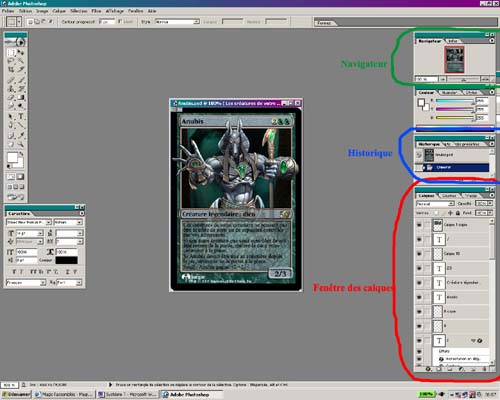Select the Eyedropper tool

pyautogui.click(x=21, y=135)
